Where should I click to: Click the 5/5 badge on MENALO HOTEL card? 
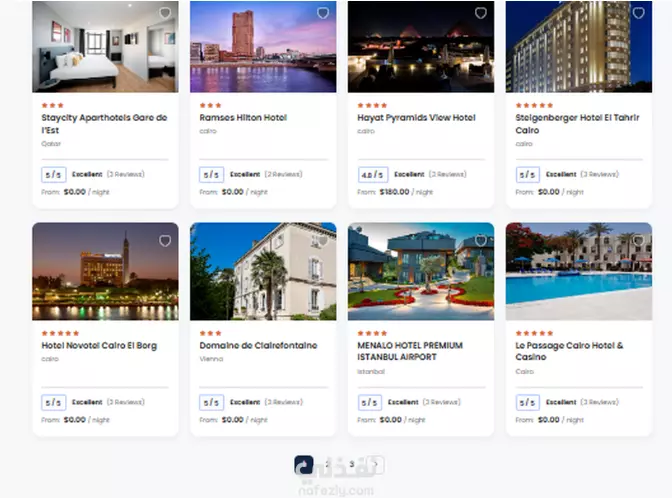click(369, 402)
